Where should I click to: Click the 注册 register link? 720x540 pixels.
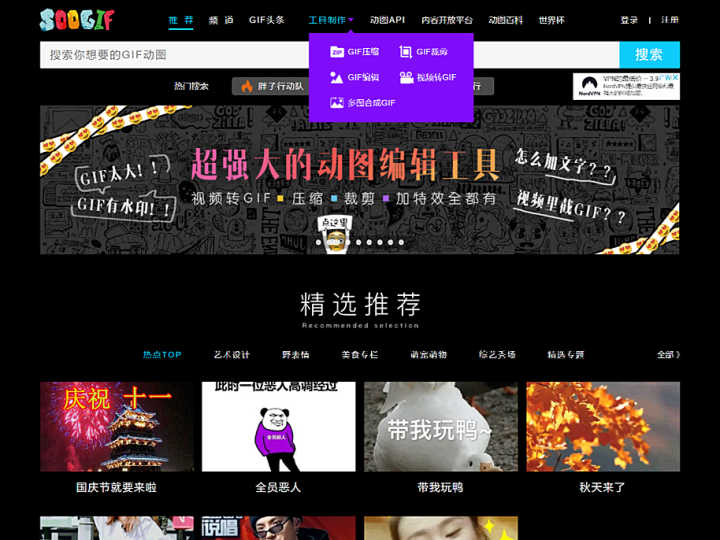[670, 20]
